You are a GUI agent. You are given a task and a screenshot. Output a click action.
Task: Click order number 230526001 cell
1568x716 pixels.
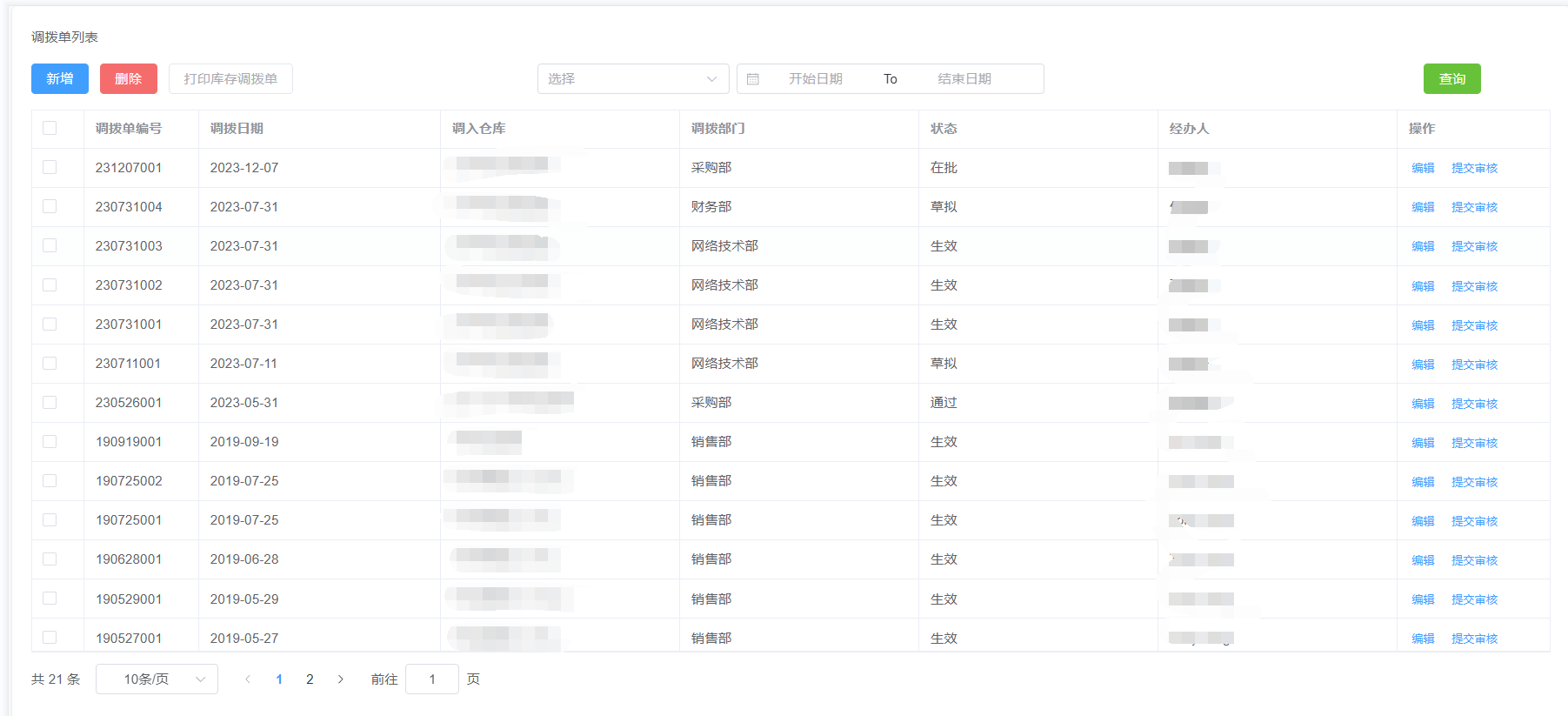129,403
